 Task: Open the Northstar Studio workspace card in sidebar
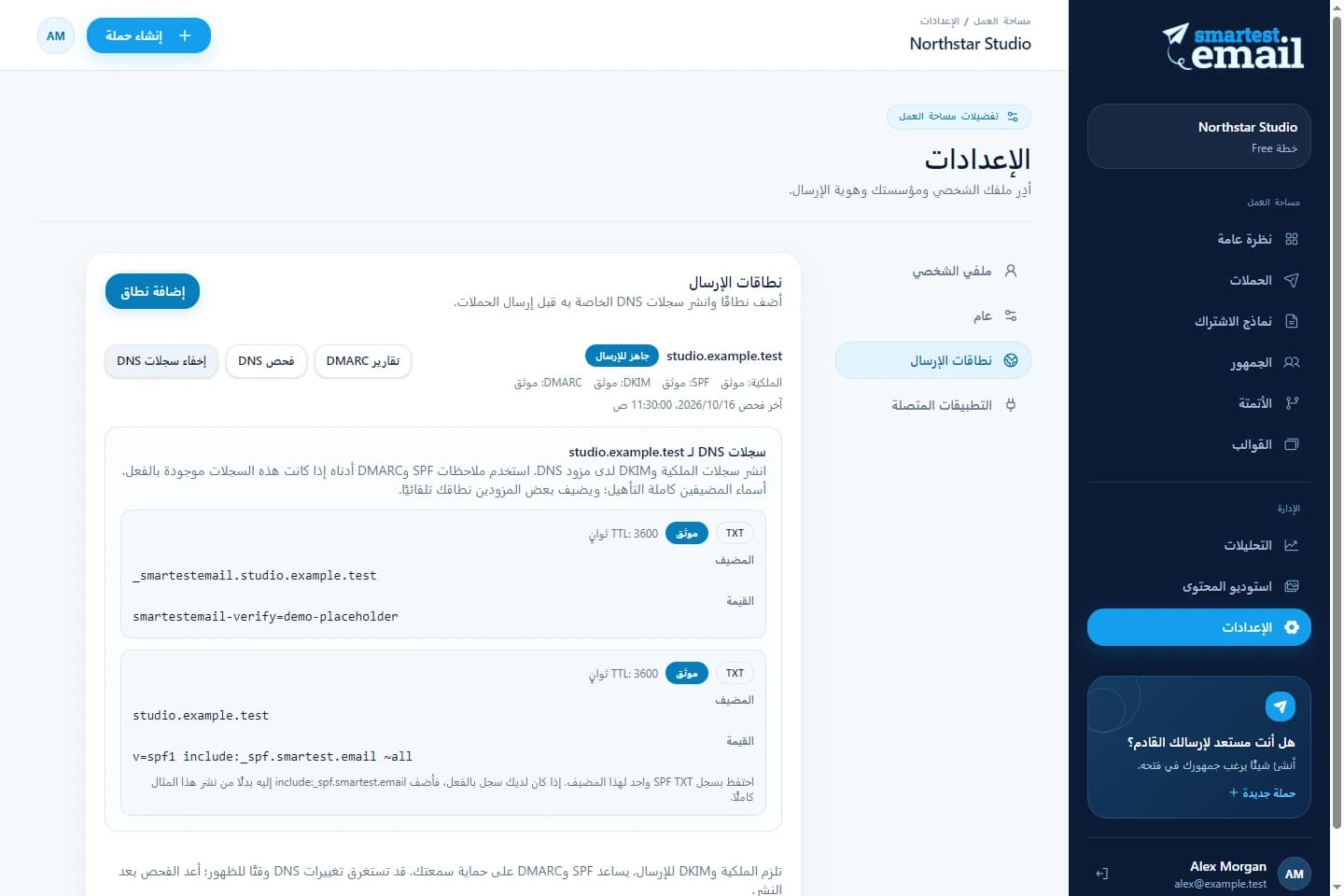pos(1199,136)
